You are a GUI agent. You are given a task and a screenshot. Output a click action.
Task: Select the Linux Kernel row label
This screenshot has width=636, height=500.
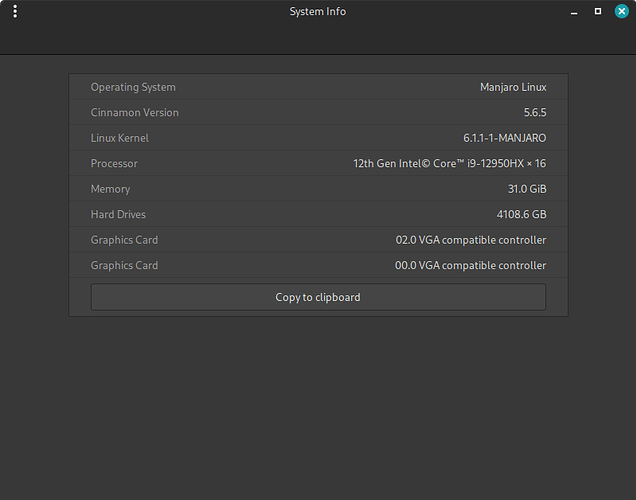click(x=120, y=138)
